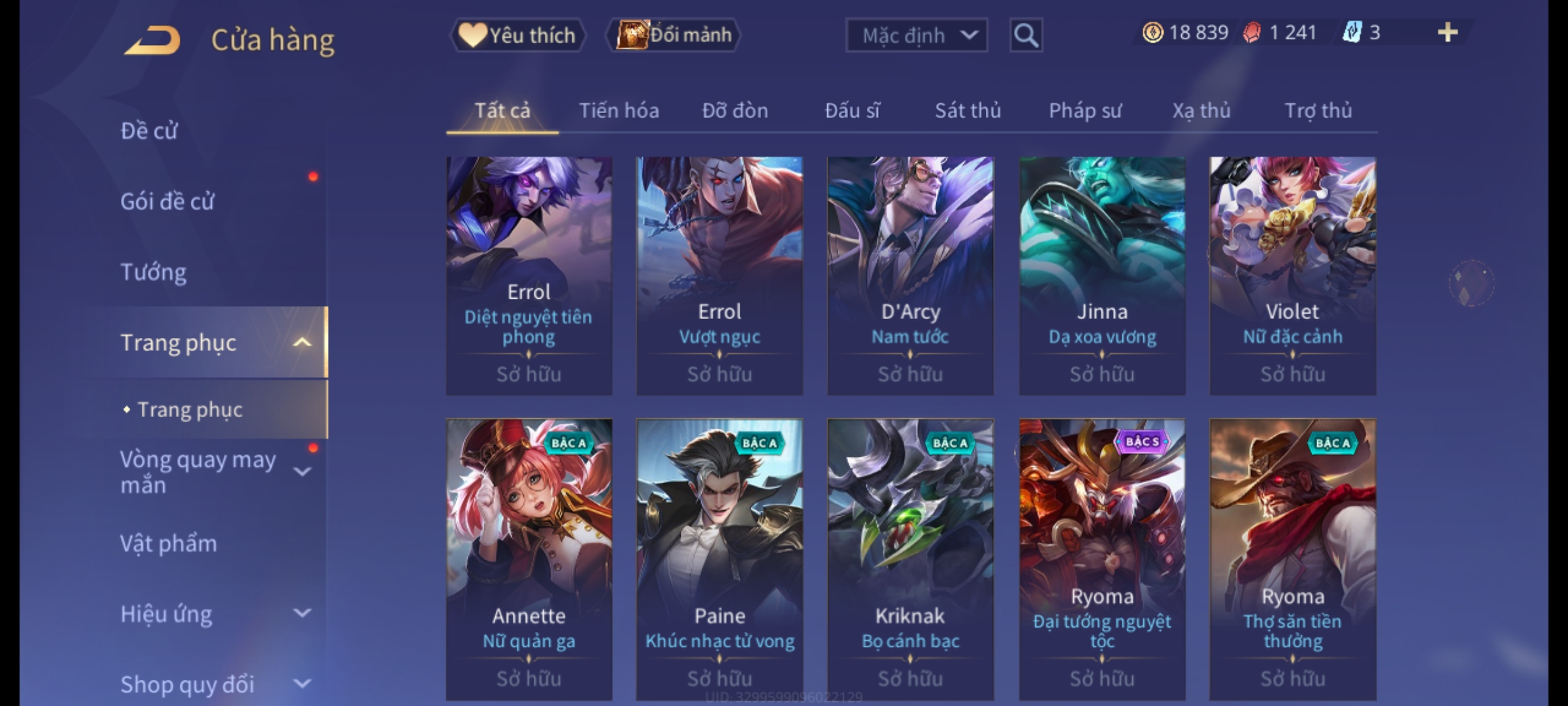1568x706 pixels.
Task: Tap the red ruby currency icon
Action: [x=1252, y=32]
